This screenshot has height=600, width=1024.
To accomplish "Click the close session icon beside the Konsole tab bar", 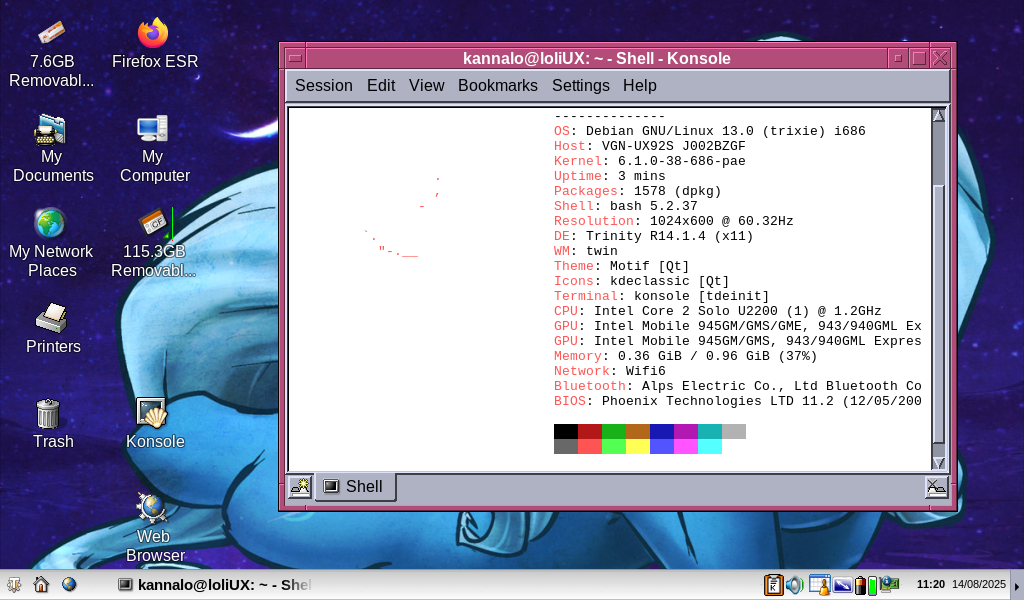I will coord(936,487).
